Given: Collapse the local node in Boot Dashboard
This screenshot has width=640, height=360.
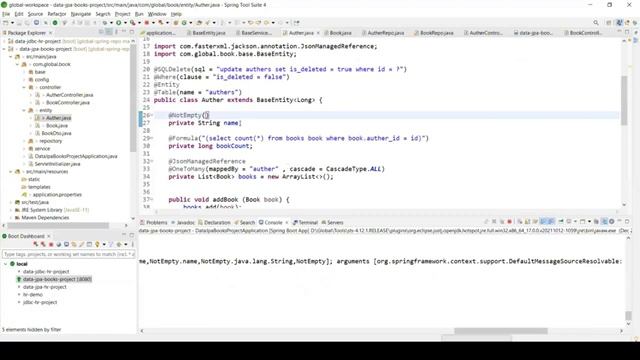Looking at the screenshot, I should click(5, 264).
